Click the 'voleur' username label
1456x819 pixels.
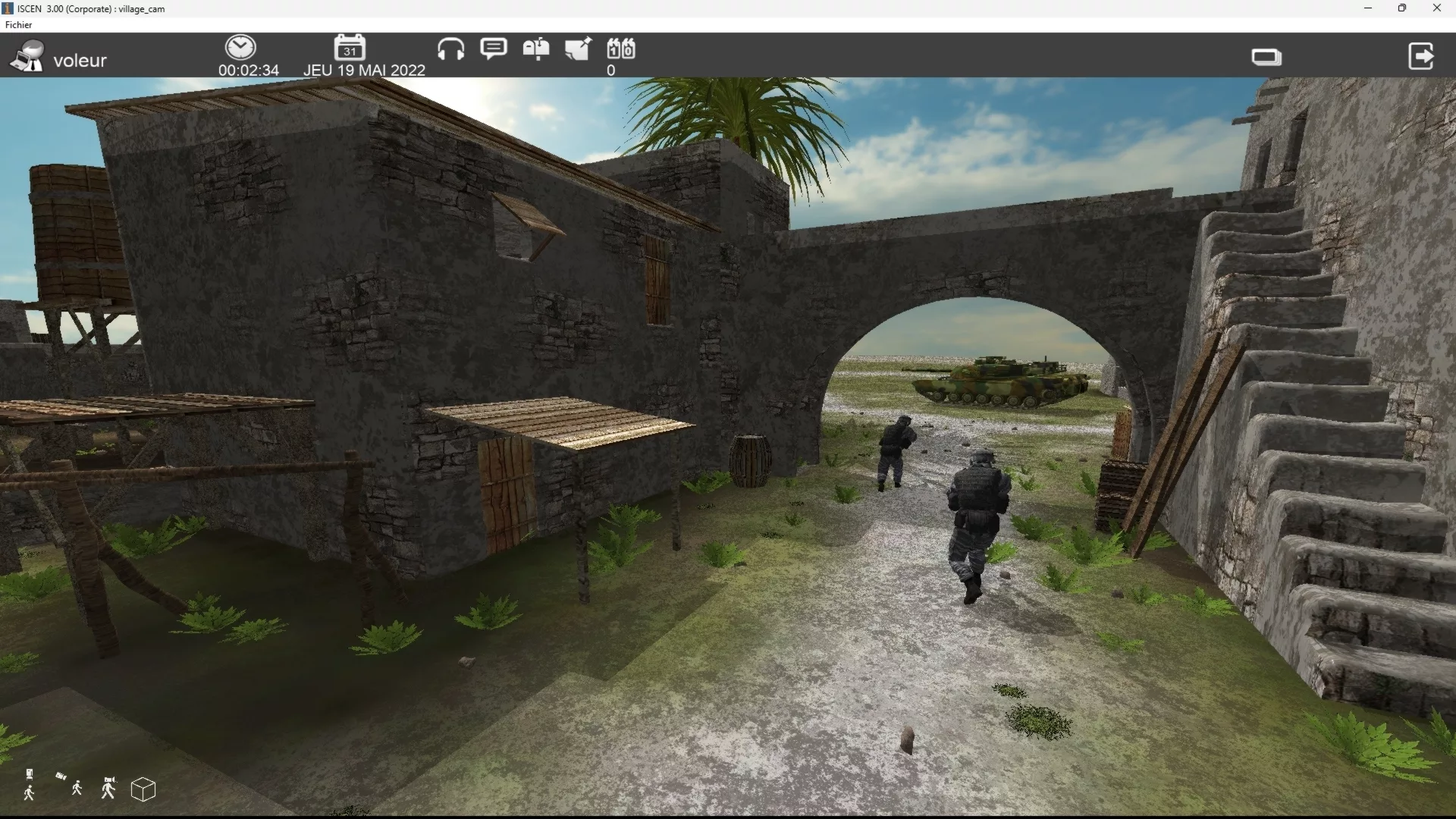(80, 61)
